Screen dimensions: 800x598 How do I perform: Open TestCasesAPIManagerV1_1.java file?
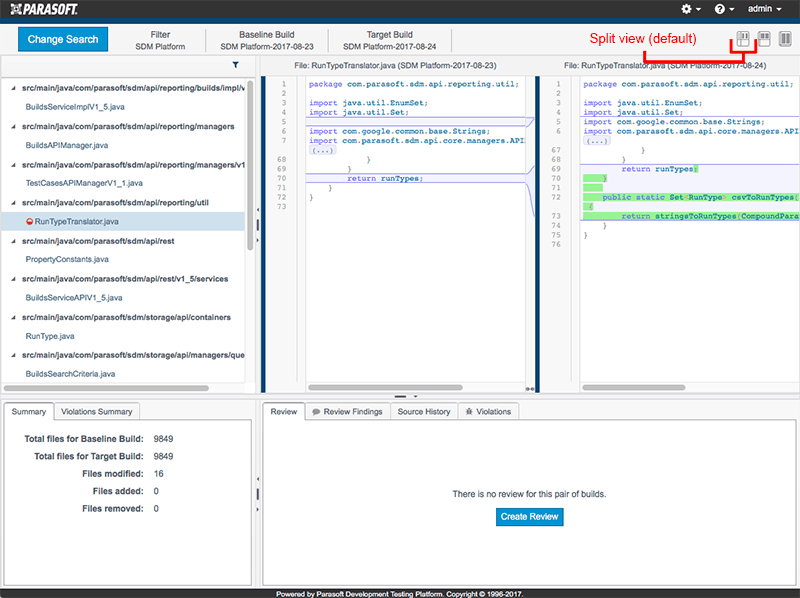click(x=84, y=183)
